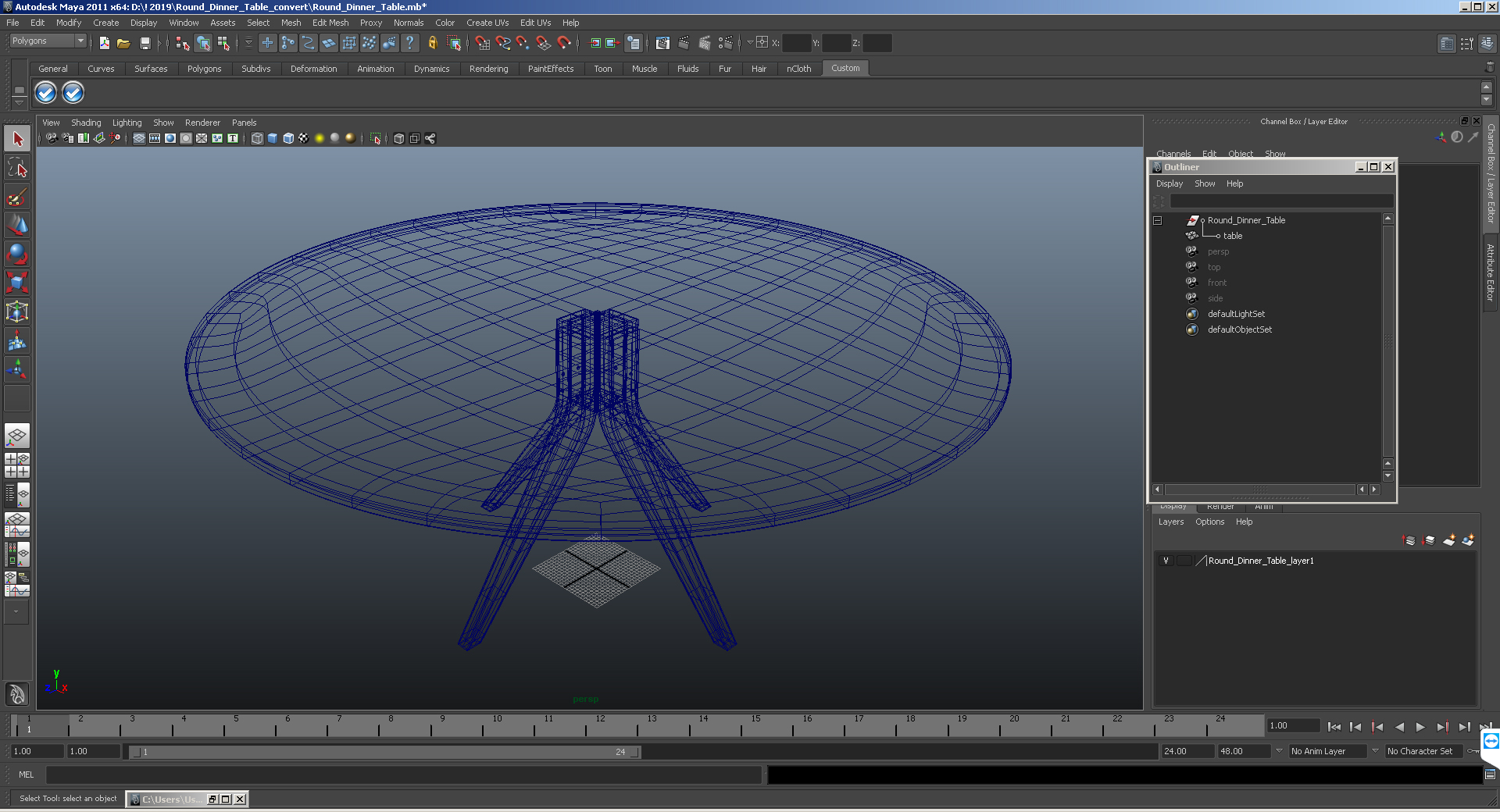1500x812 pixels.
Task: Create a new scene from status line
Action: pos(104,44)
